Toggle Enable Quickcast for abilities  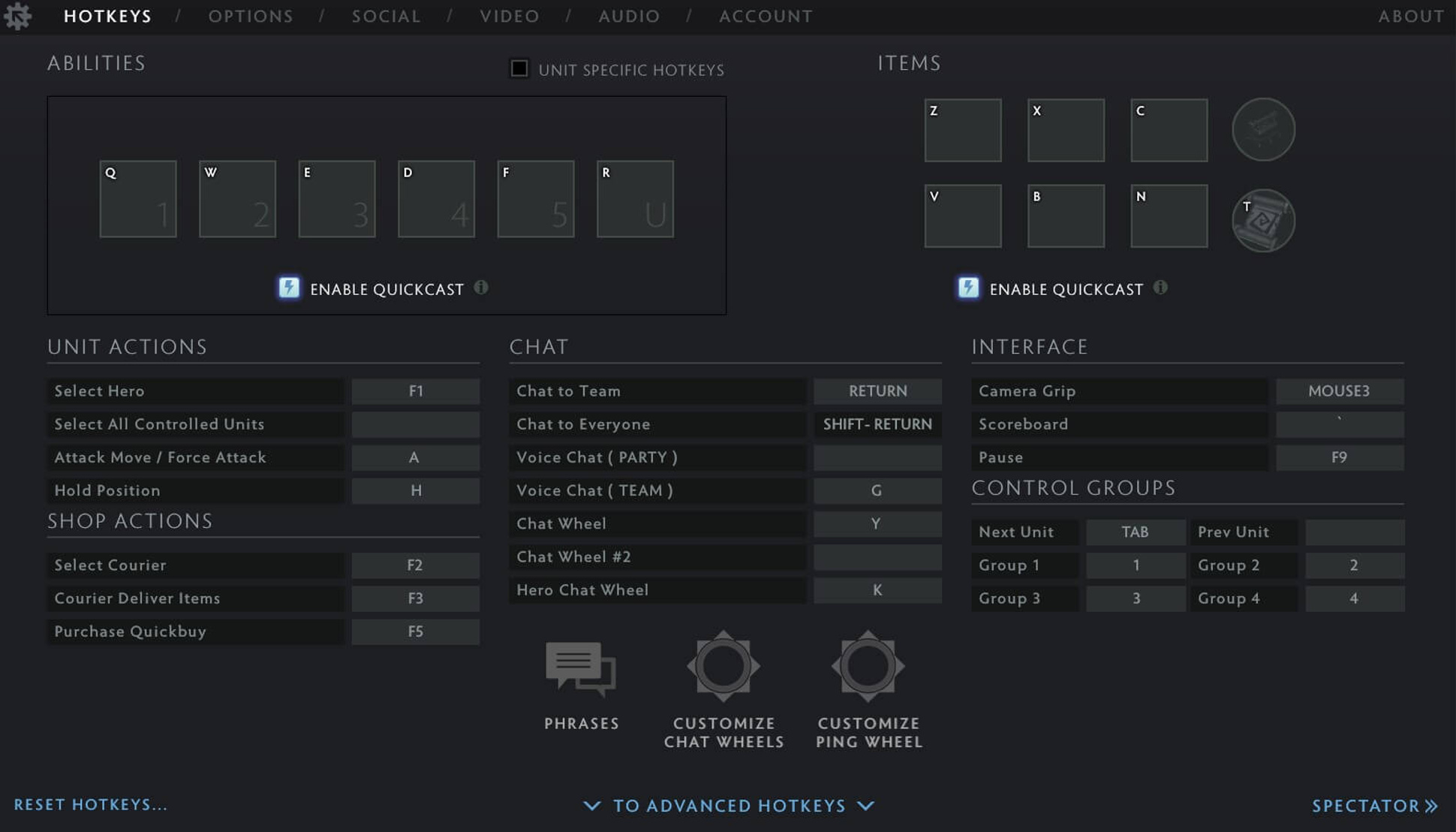[289, 288]
